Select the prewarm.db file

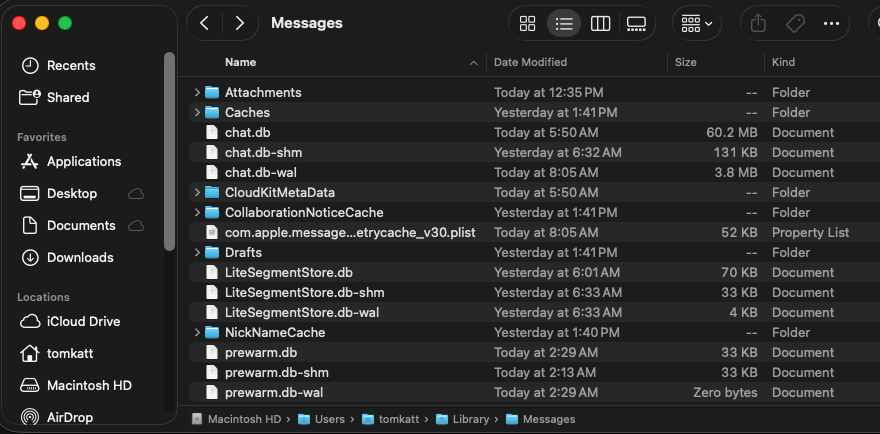tap(261, 353)
